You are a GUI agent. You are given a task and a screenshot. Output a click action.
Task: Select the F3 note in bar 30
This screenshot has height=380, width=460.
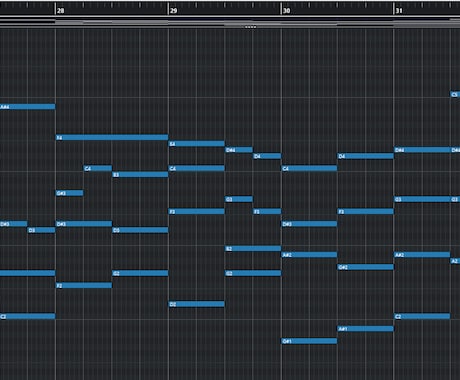pyautogui.click(x=366, y=211)
